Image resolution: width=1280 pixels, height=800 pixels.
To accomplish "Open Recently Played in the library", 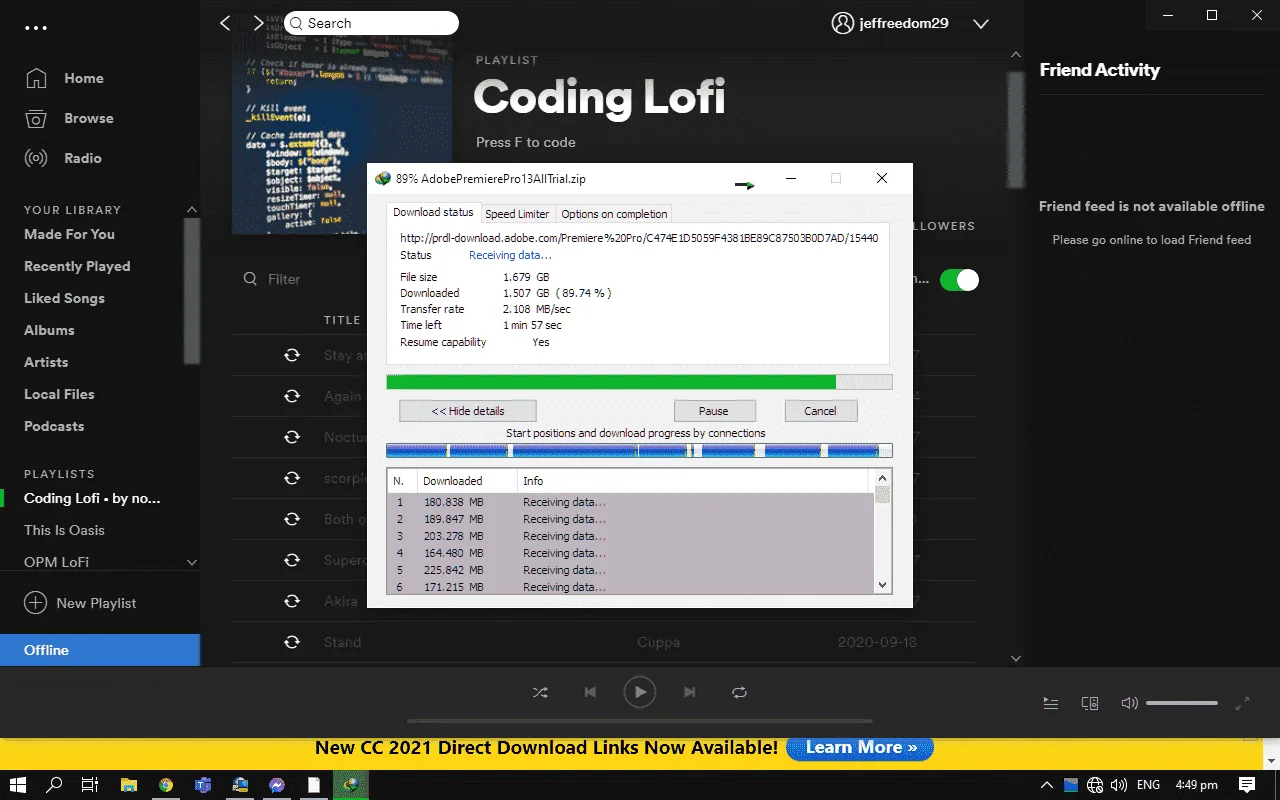I will (x=77, y=266).
